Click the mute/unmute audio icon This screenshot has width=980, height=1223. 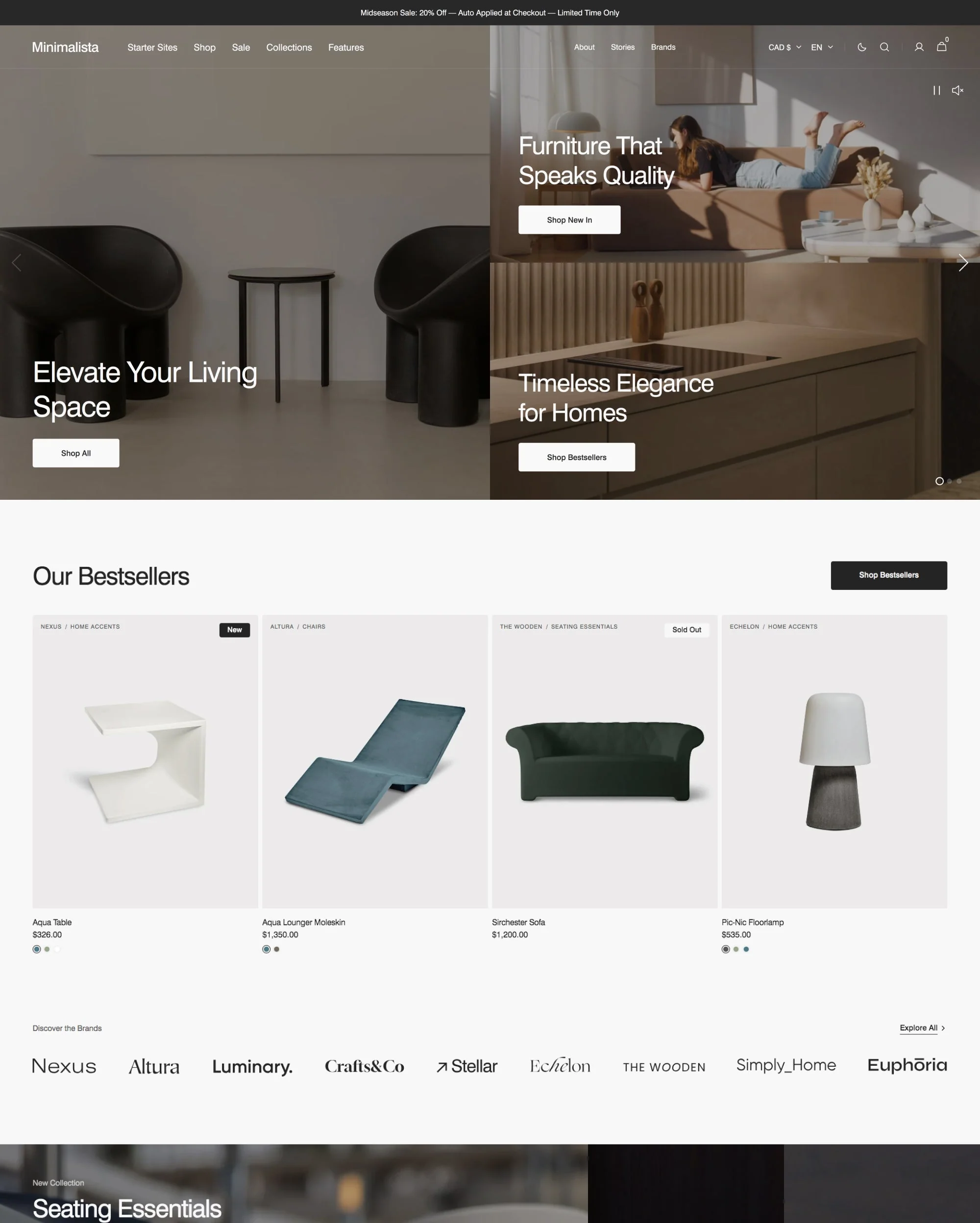[x=958, y=90]
